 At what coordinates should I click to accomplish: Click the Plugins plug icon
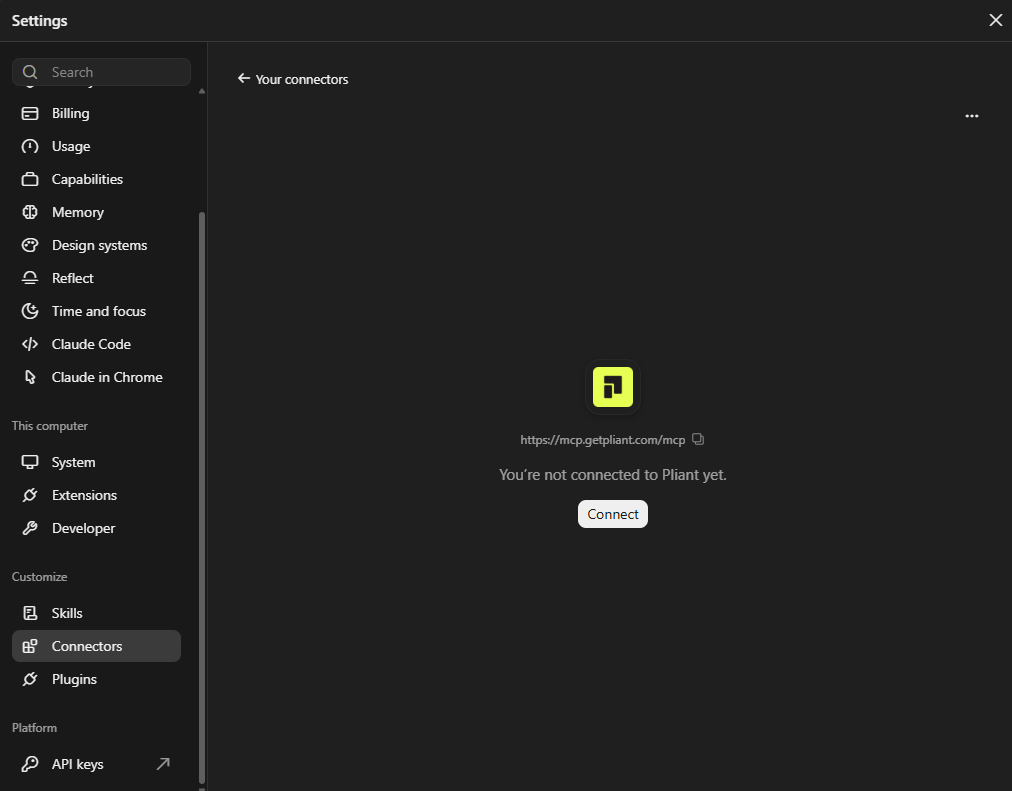(x=30, y=679)
